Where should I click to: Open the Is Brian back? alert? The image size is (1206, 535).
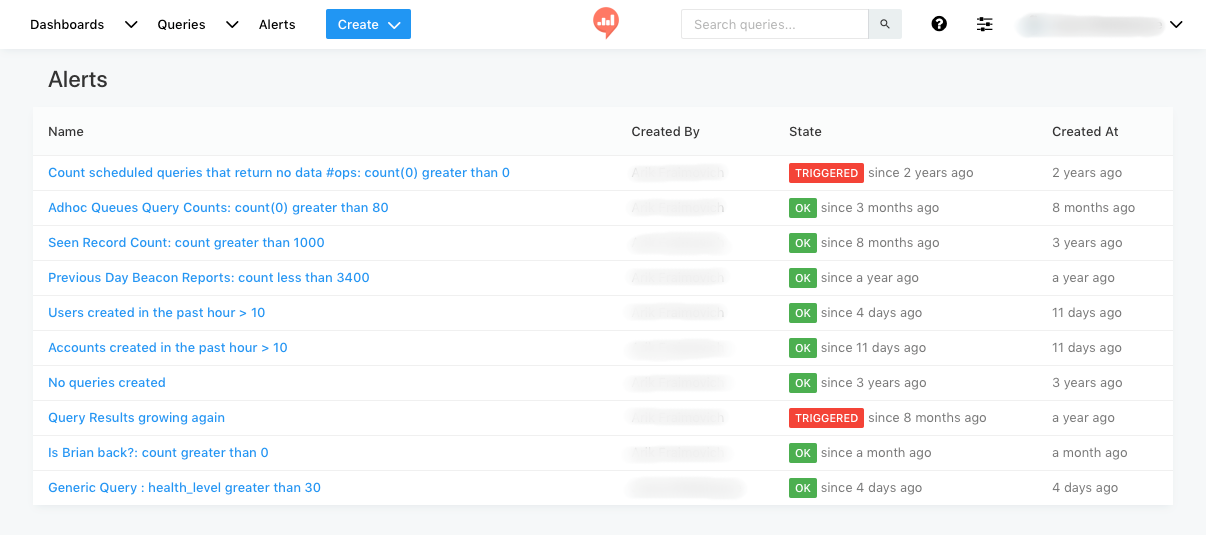coord(158,453)
